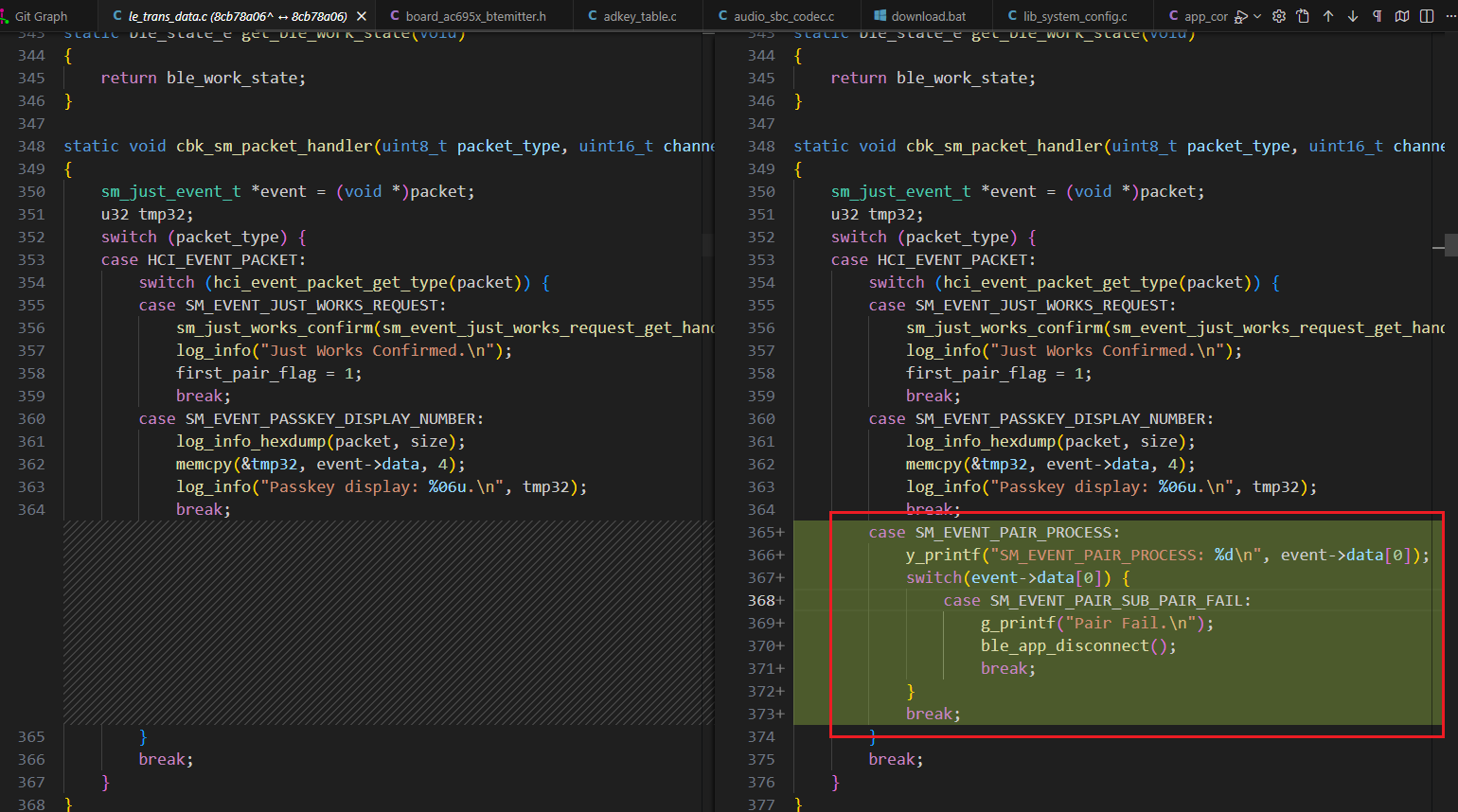
Task: Click "first_pair_flag = 1;" in the left pane
Action: [269, 373]
